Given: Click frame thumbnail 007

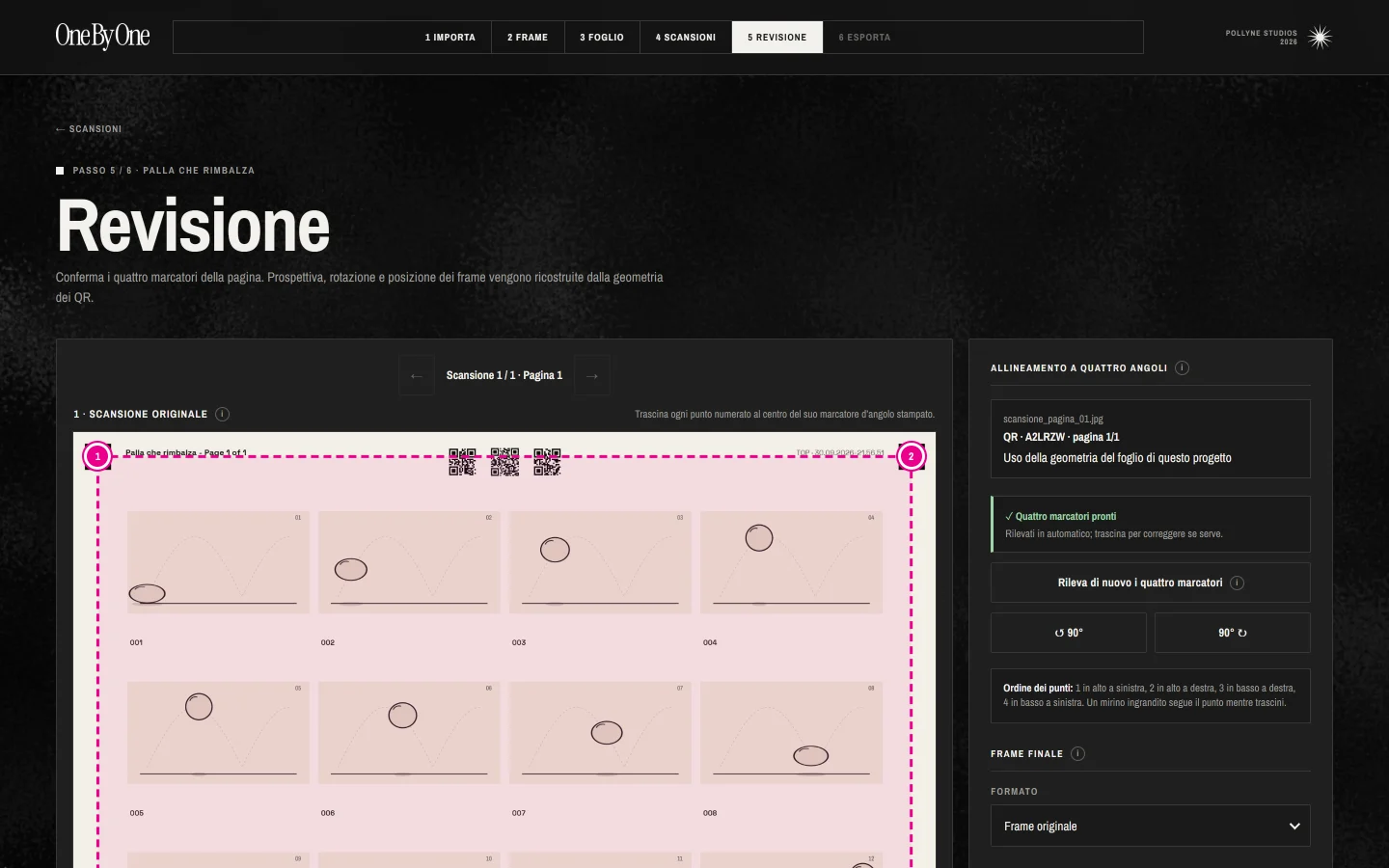Looking at the screenshot, I should click(600, 733).
